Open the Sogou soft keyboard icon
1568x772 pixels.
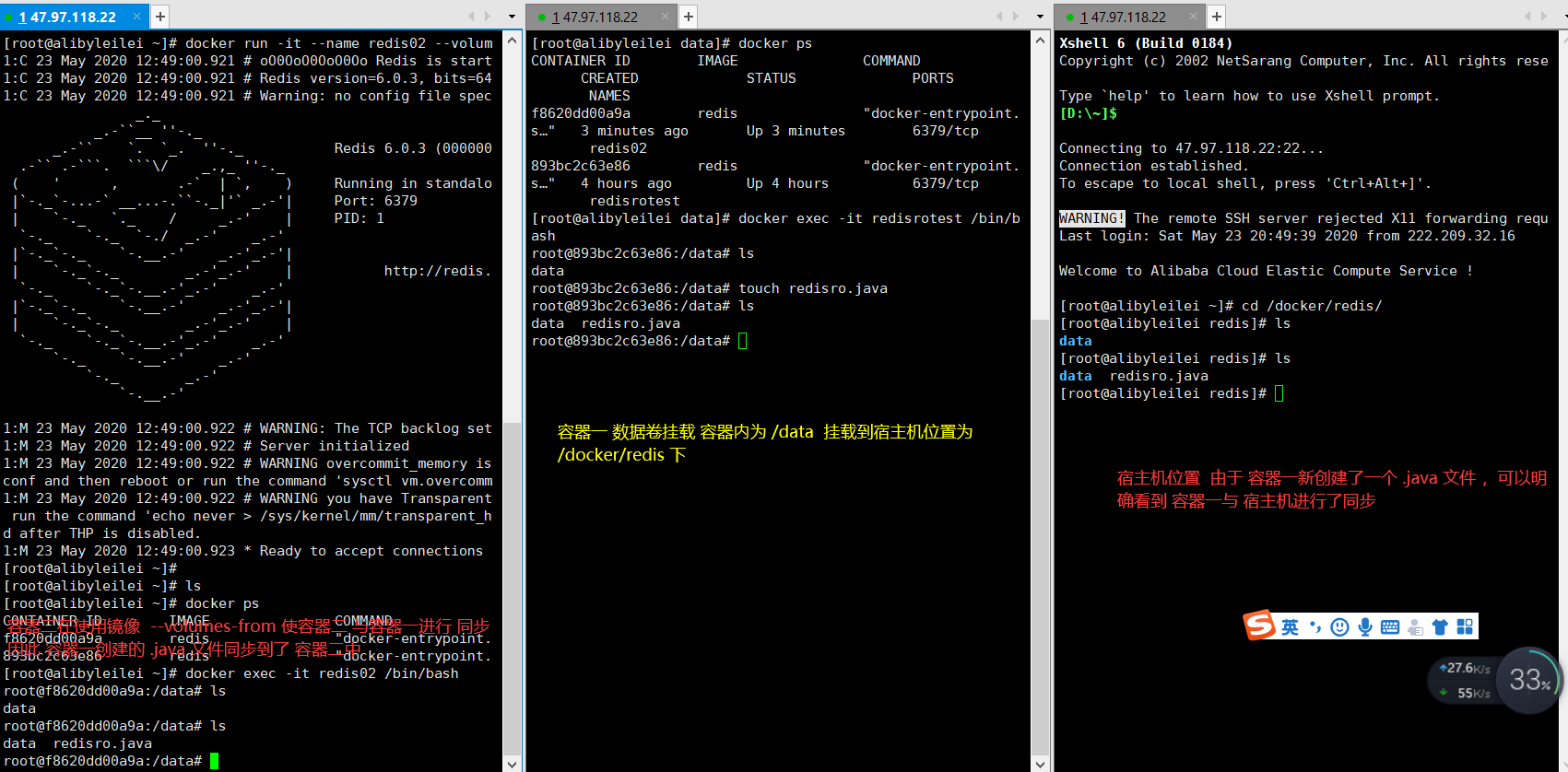click(1390, 627)
